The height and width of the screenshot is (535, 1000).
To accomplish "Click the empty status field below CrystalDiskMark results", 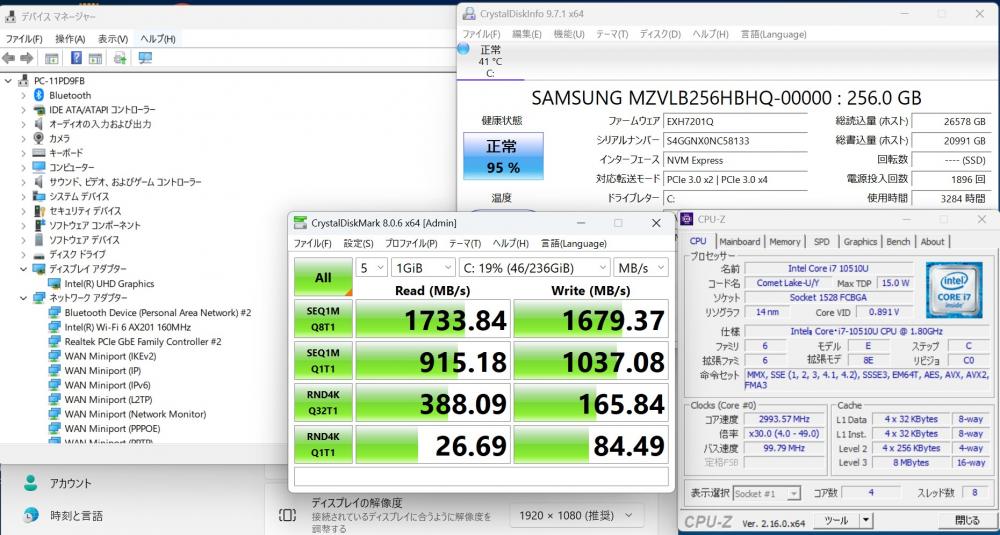I will 481,476.
